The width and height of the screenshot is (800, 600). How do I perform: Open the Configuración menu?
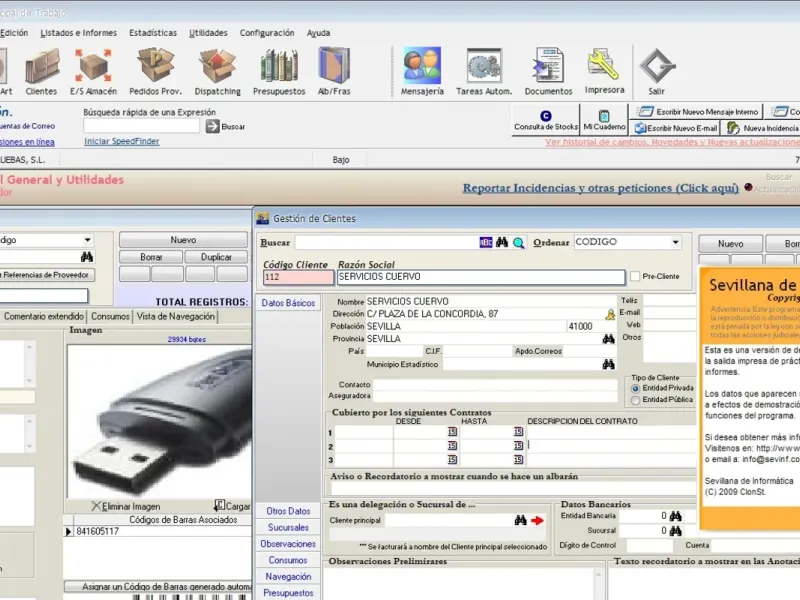click(267, 33)
